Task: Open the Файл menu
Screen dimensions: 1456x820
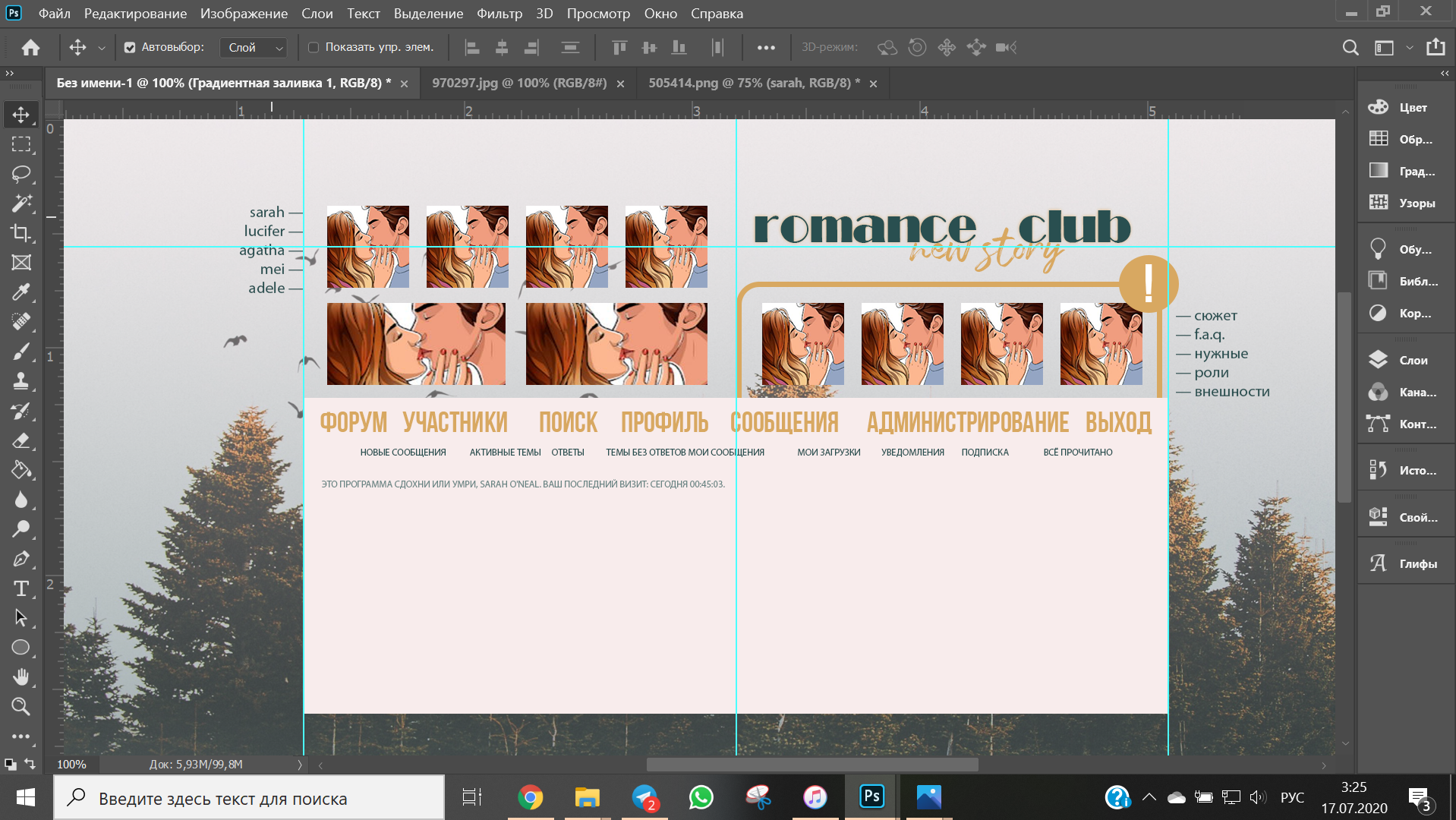Action: pos(54,14)
